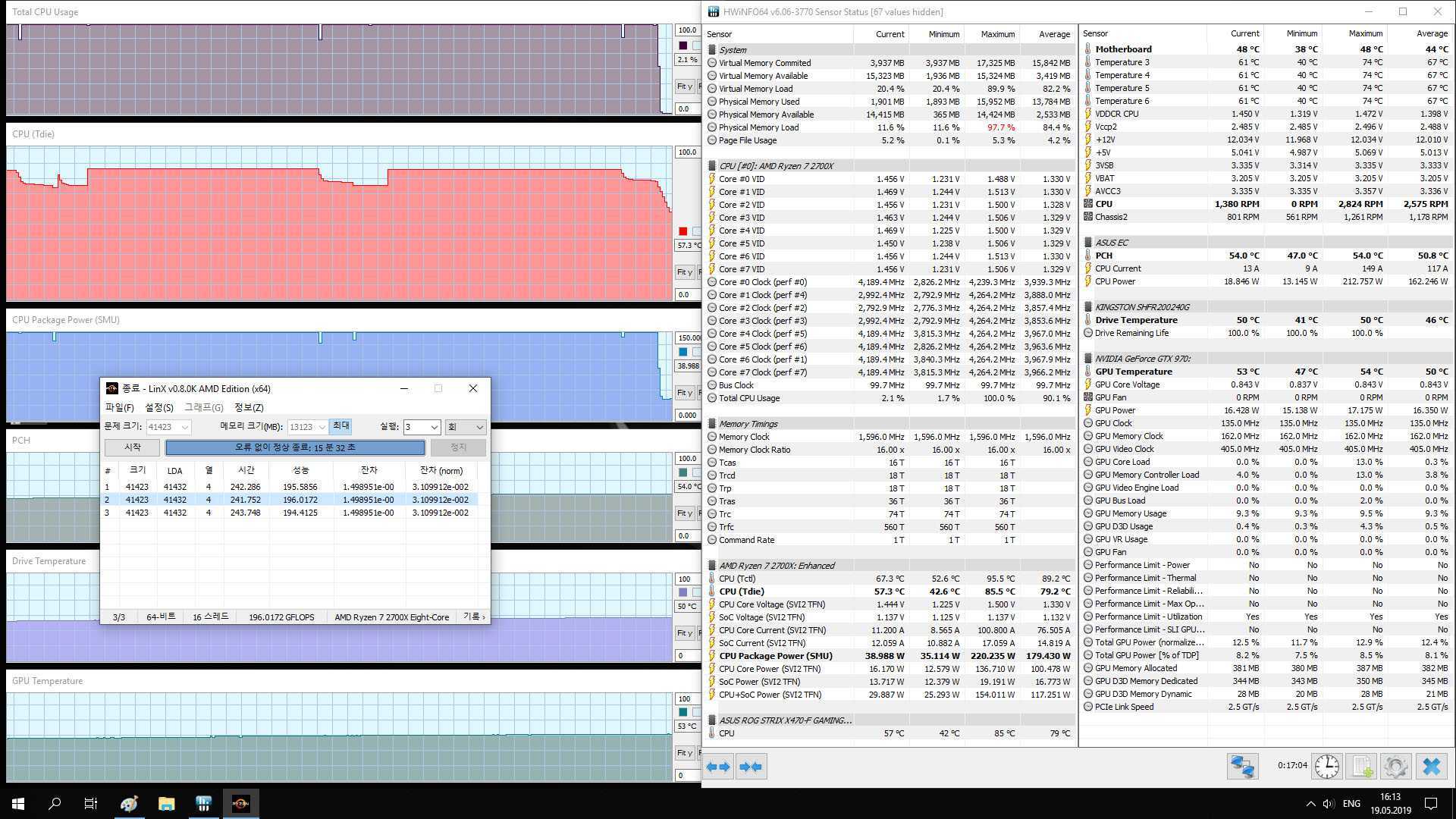Toggle the 최대 max memory button
The width and height of the screenshot is (1456, 819).
[x=340, y=426]
